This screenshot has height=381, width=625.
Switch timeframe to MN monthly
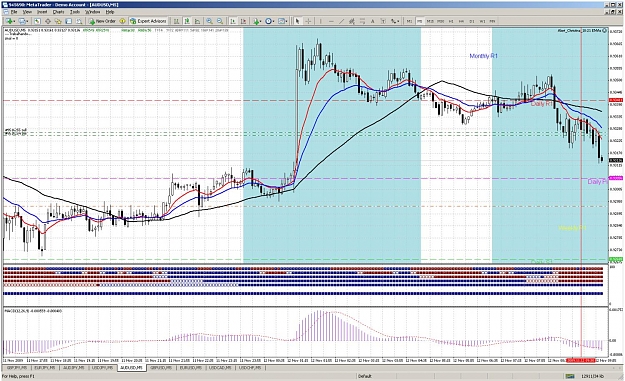point(492,21)
